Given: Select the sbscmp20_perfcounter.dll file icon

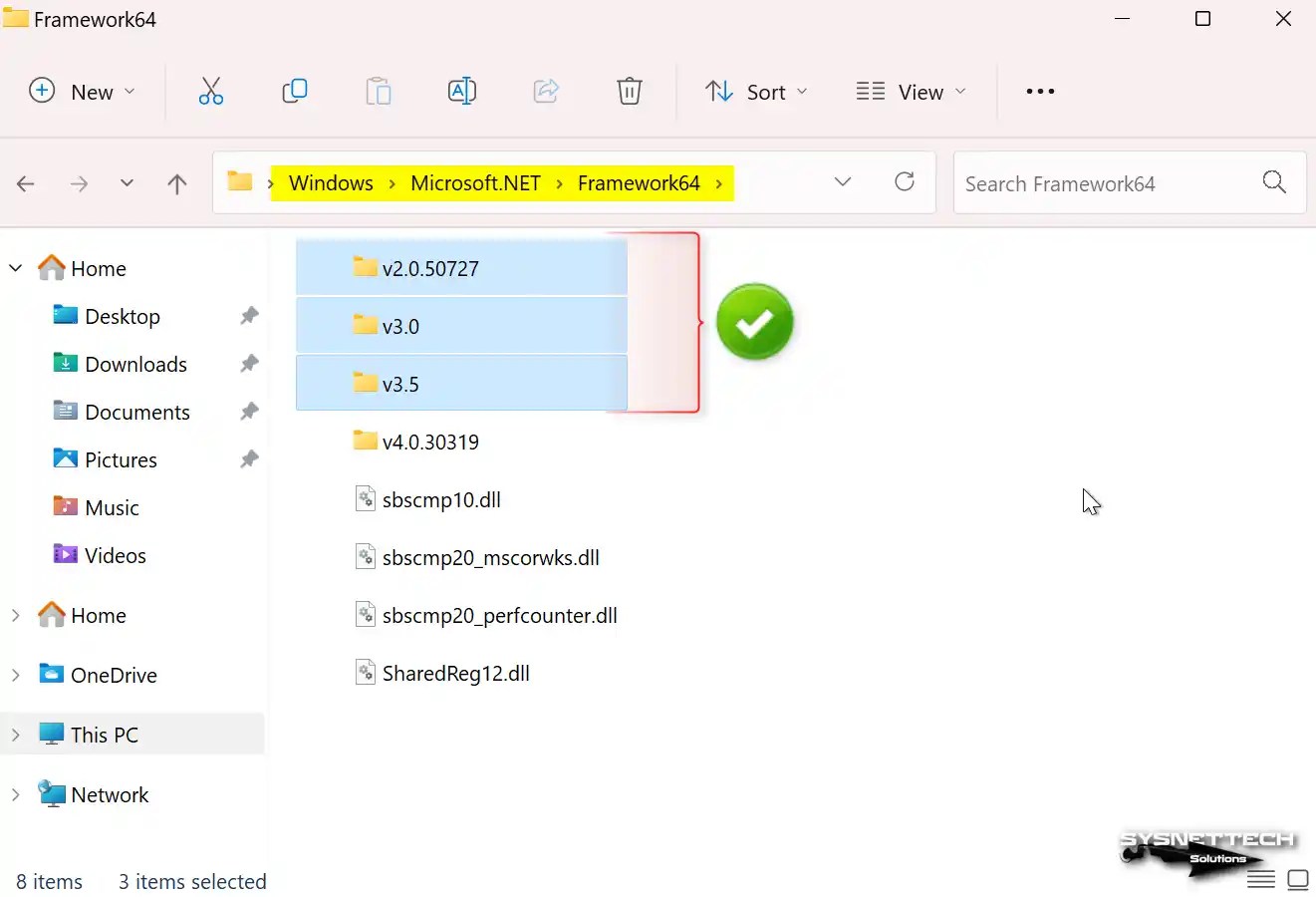Looking at the screenshot, I should point(366,614).
